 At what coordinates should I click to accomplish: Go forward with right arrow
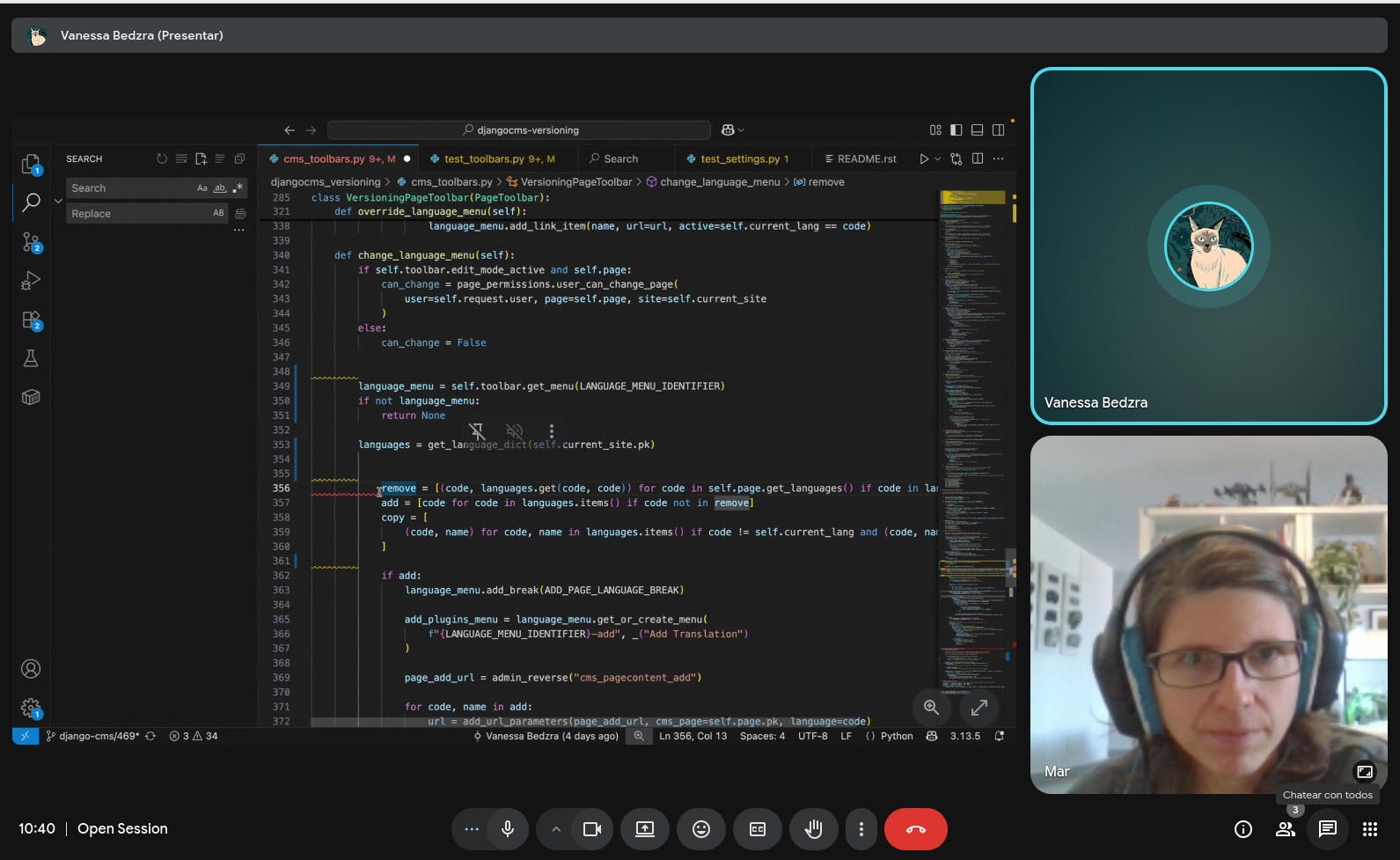311,130
